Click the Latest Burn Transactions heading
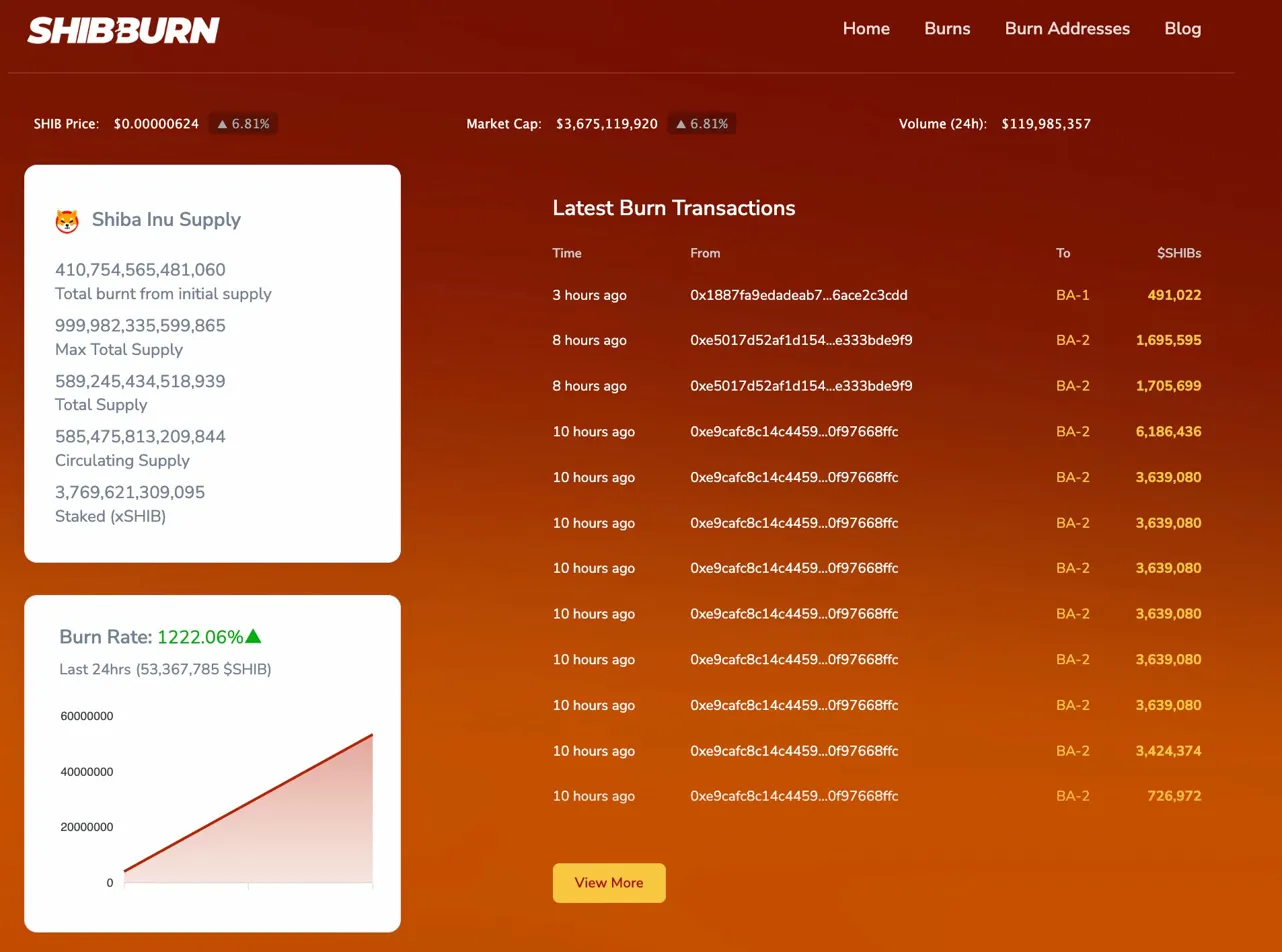This screenshot has height=952, width=1282. tap(673, 208)
